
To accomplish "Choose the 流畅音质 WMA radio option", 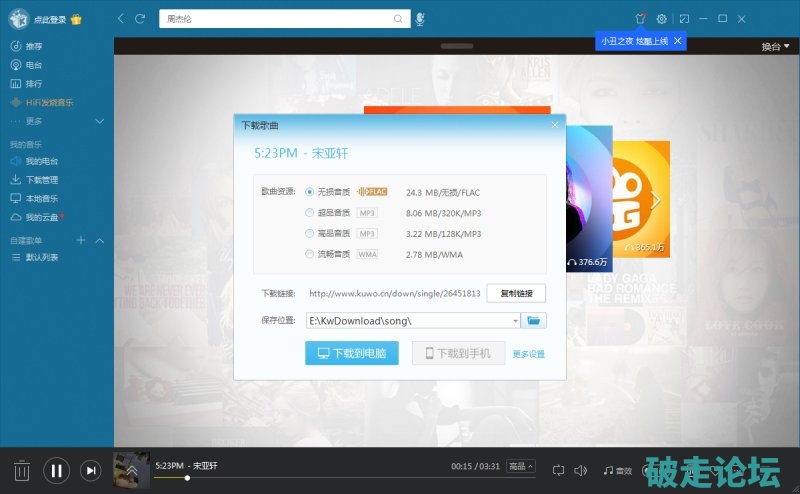I will [310, 254].
